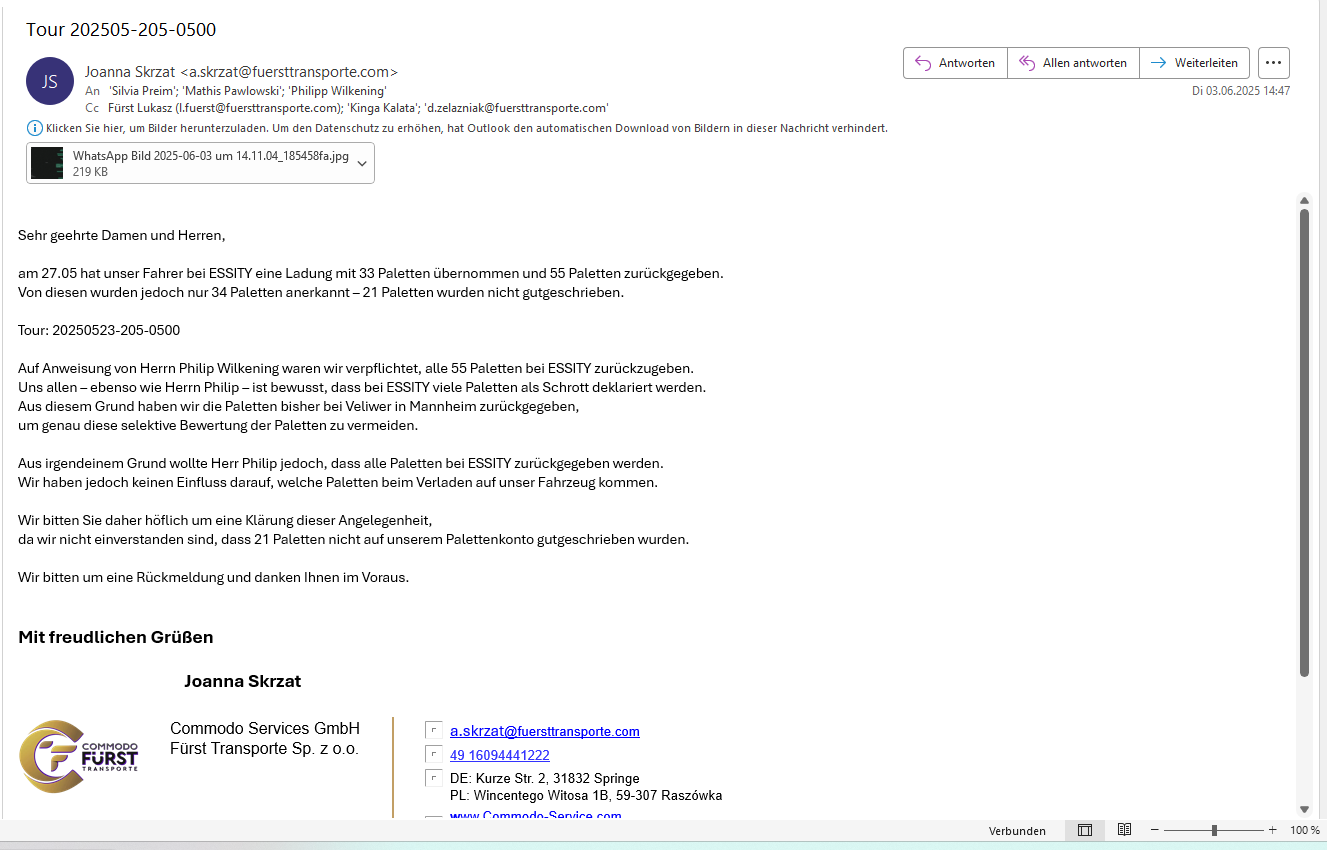The image size is (1327, 850).
Task: Switch to reading view icon in status bar
Action: (x=1124, y=830)
